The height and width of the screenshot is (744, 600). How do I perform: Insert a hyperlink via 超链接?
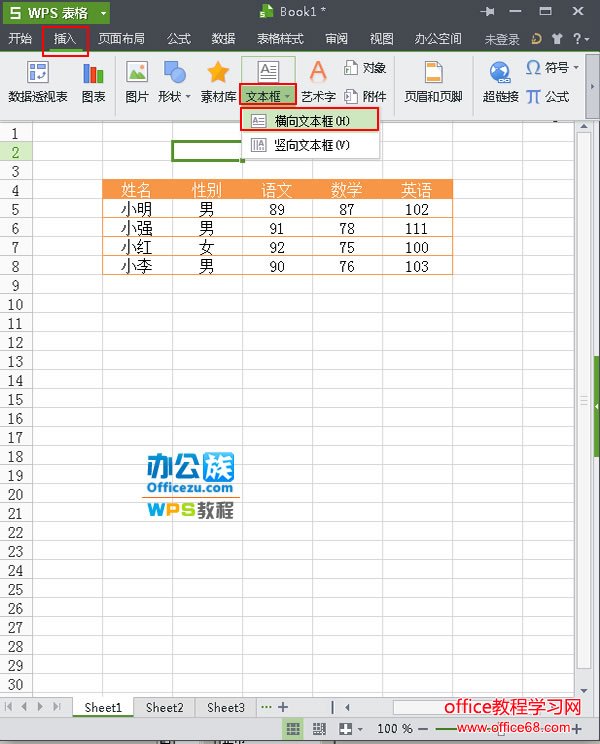click(500, 83)
